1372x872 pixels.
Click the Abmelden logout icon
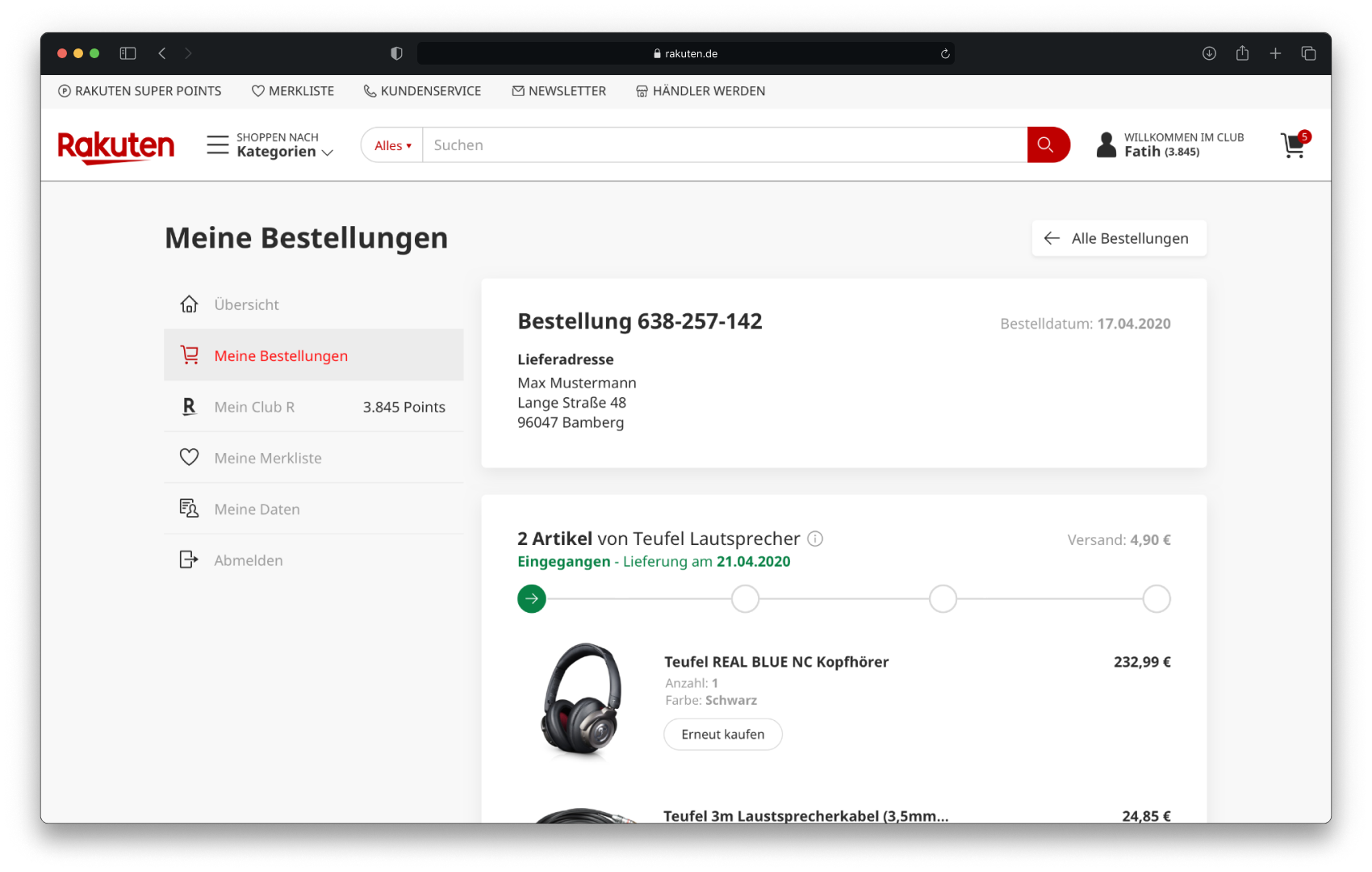189,560
